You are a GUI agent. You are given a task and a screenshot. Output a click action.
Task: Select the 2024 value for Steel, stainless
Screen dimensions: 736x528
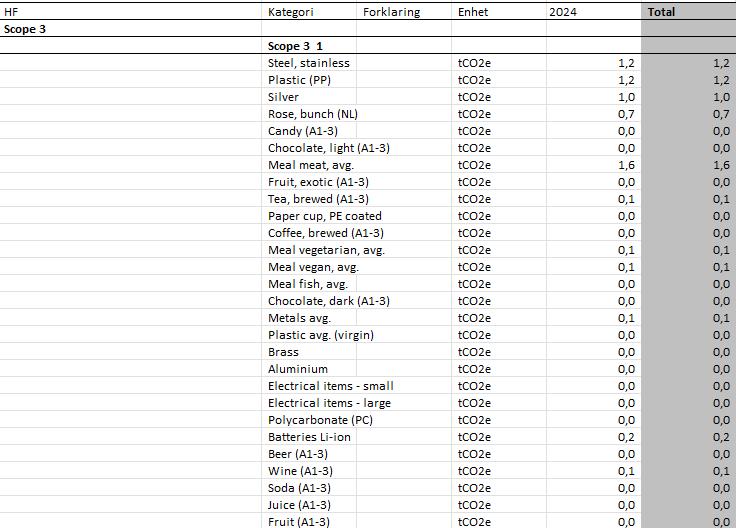pos(626,63)
